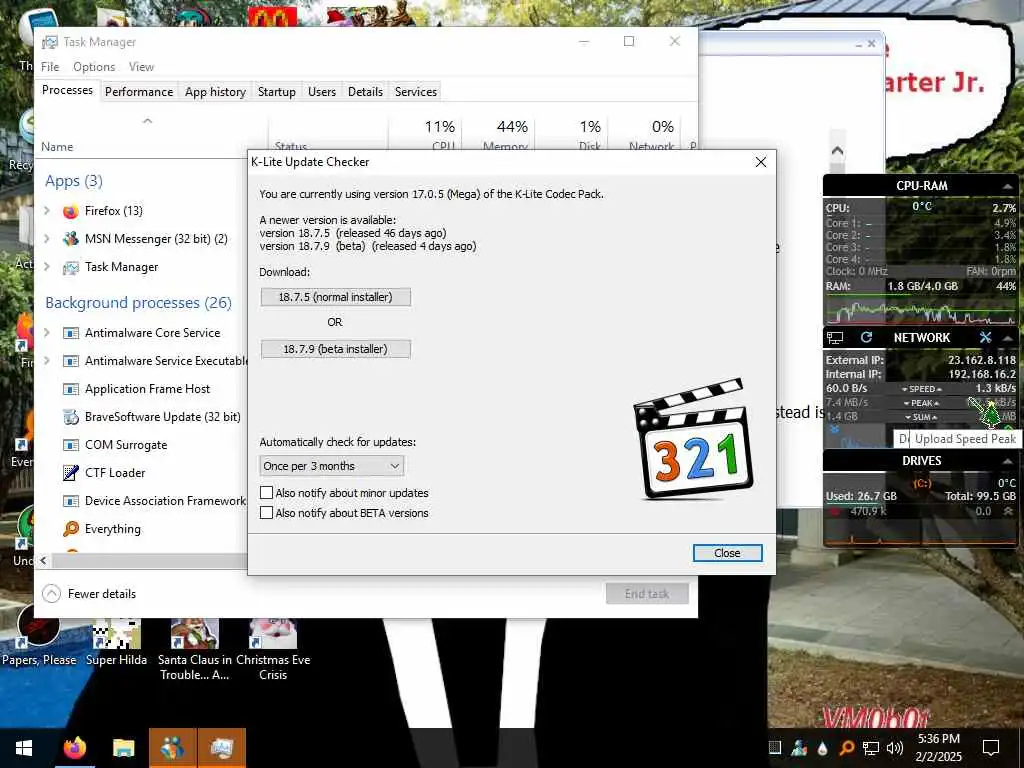Click the Everything search tray icon
The height and width of the screenshot is (768, 1024).
point(847,748)
